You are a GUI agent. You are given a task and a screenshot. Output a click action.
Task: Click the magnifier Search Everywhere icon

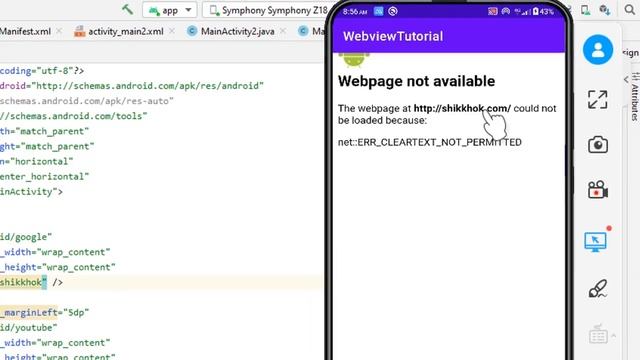click(x=630, y=9)
